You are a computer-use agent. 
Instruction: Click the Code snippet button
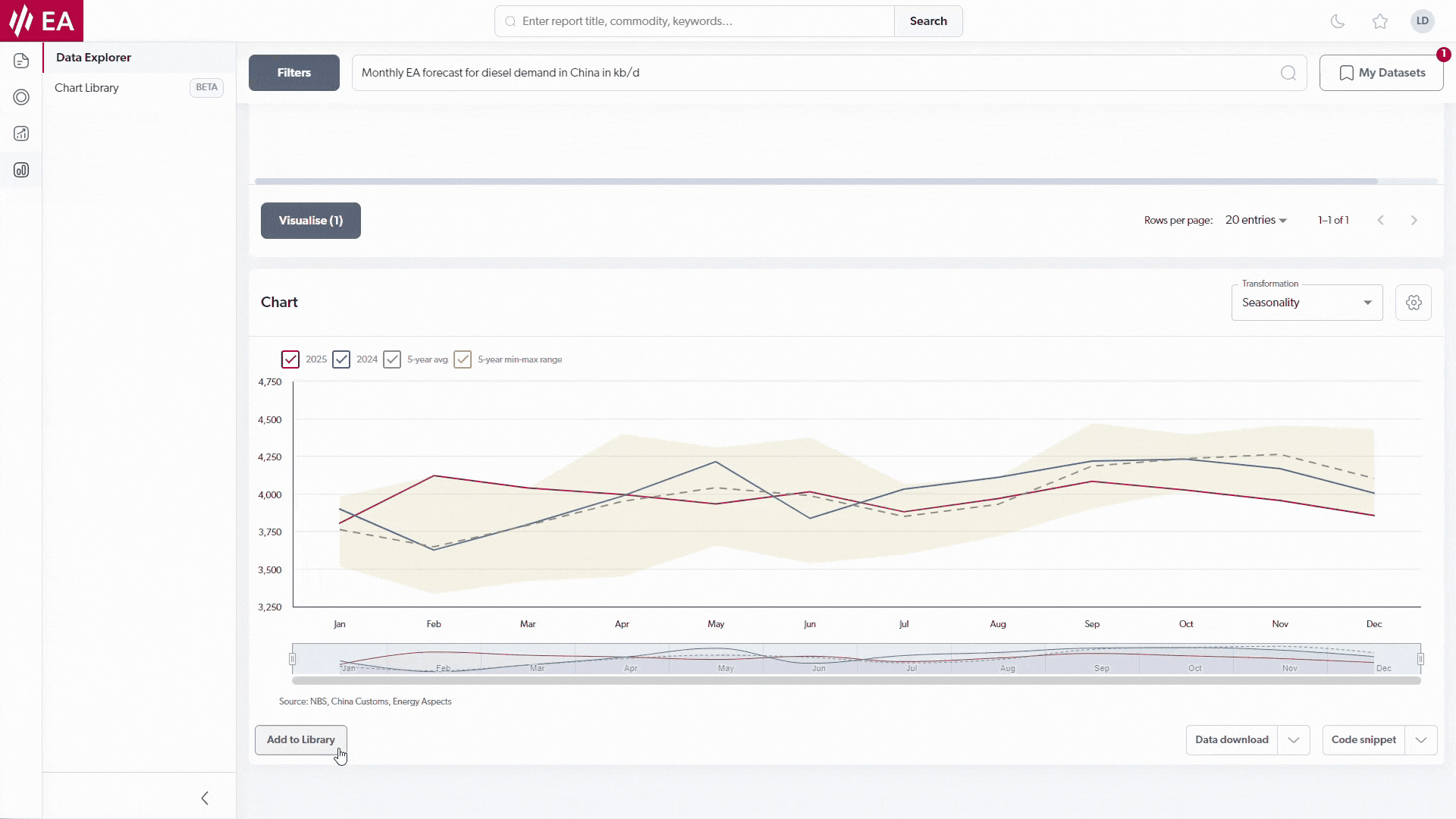pos(1363,740)
